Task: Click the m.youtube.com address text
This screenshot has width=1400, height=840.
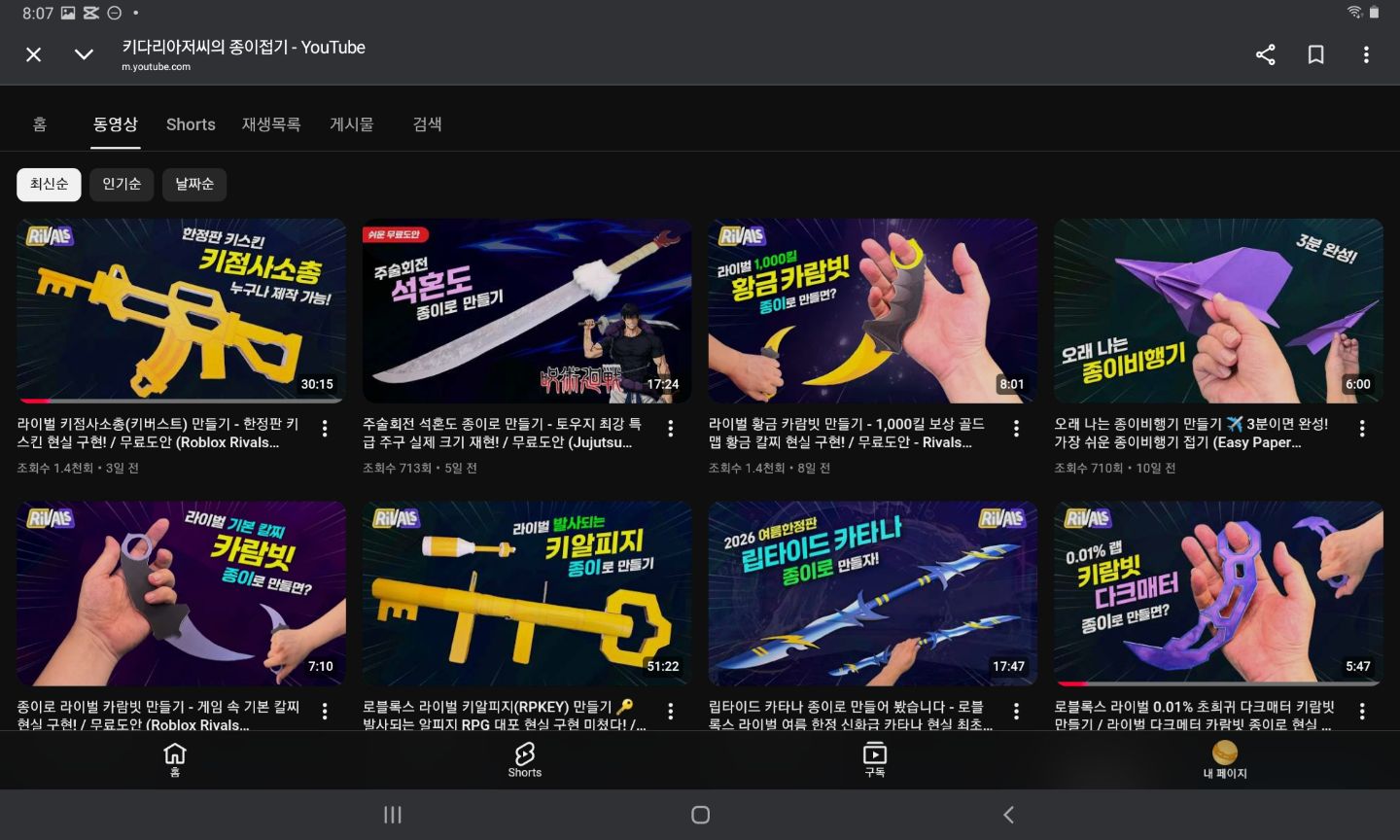Action: point(156,67)
